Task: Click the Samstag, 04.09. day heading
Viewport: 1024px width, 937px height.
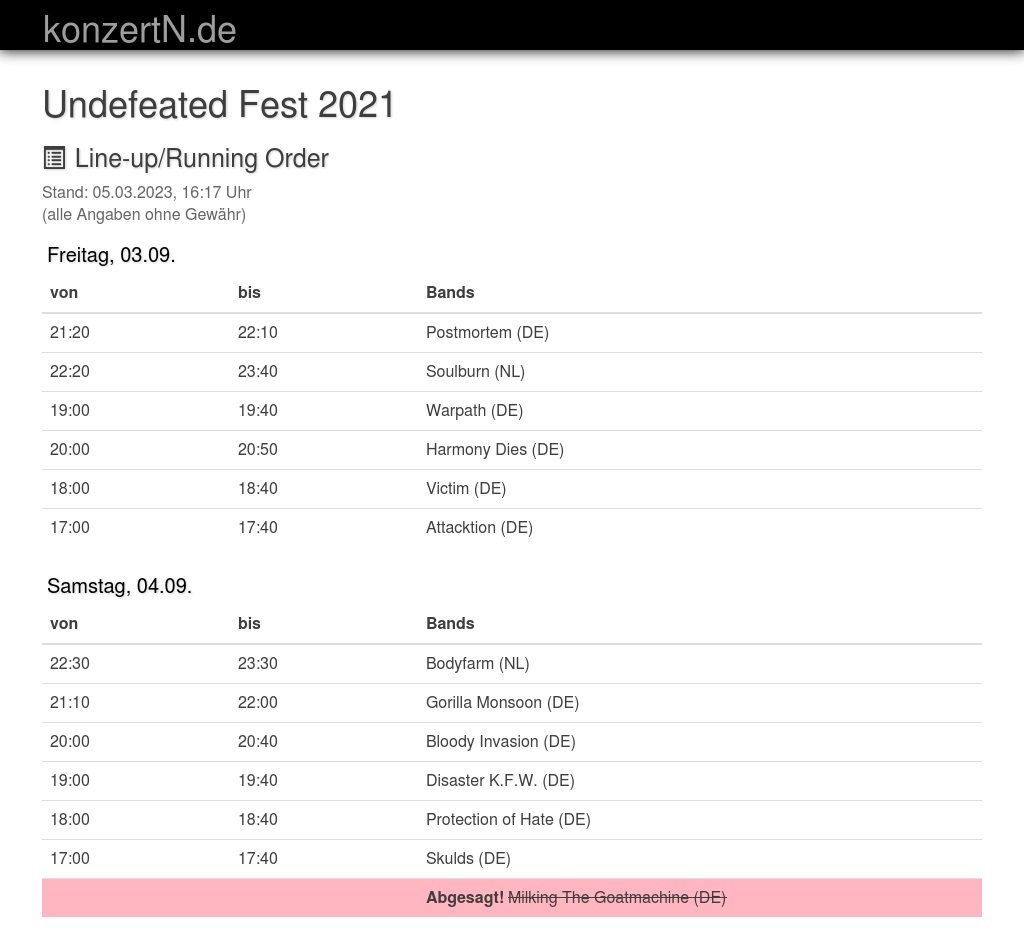Action: pyautogui.click(x=119, y=586)
